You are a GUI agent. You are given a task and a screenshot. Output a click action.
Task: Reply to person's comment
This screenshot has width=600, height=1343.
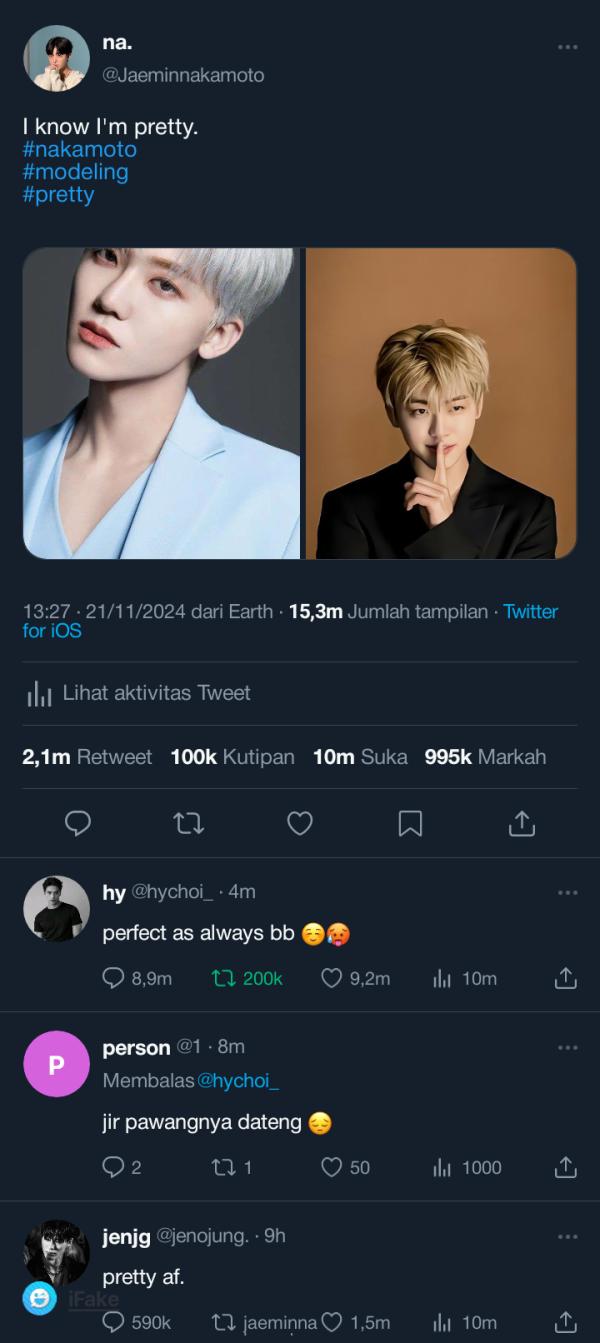coord(113,1167)
